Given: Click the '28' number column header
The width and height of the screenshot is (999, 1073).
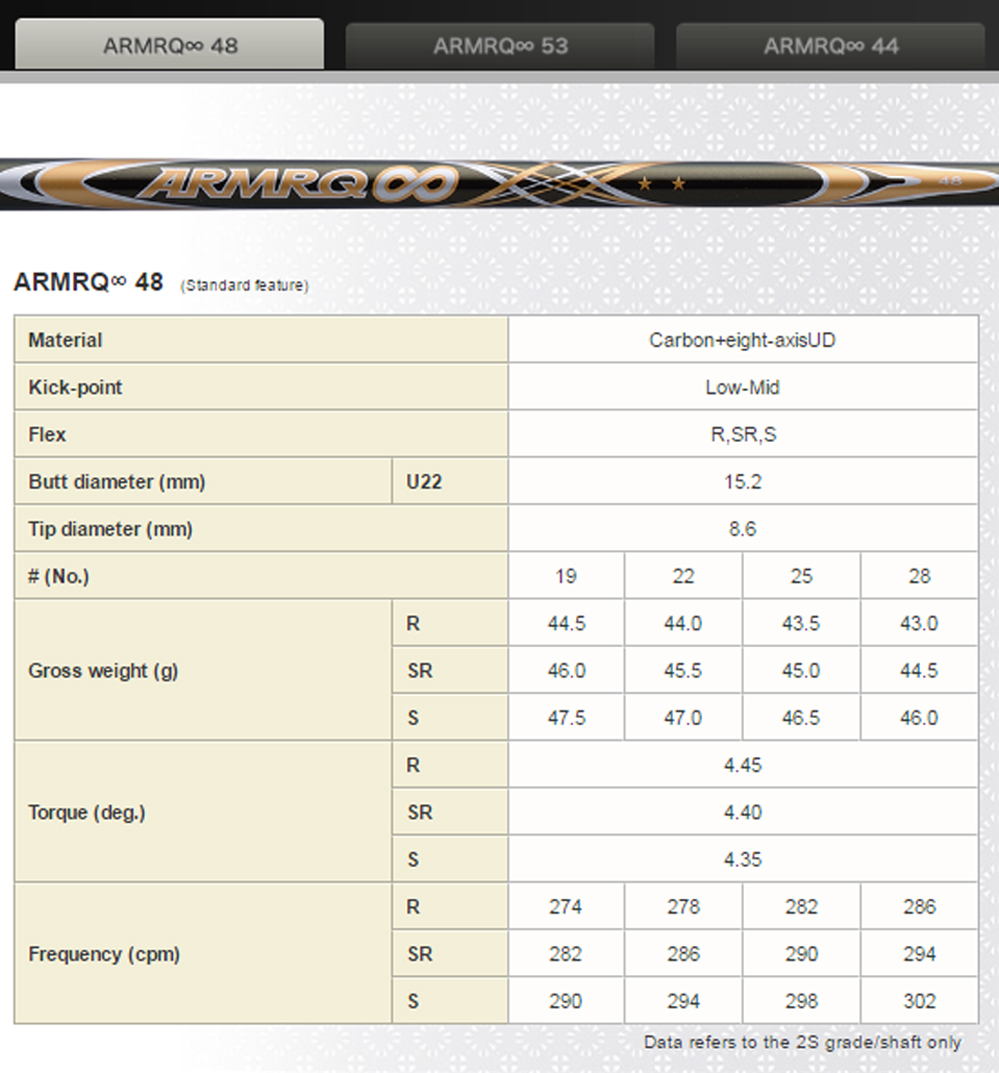Looking at the screenshot, I should point(919,576).
